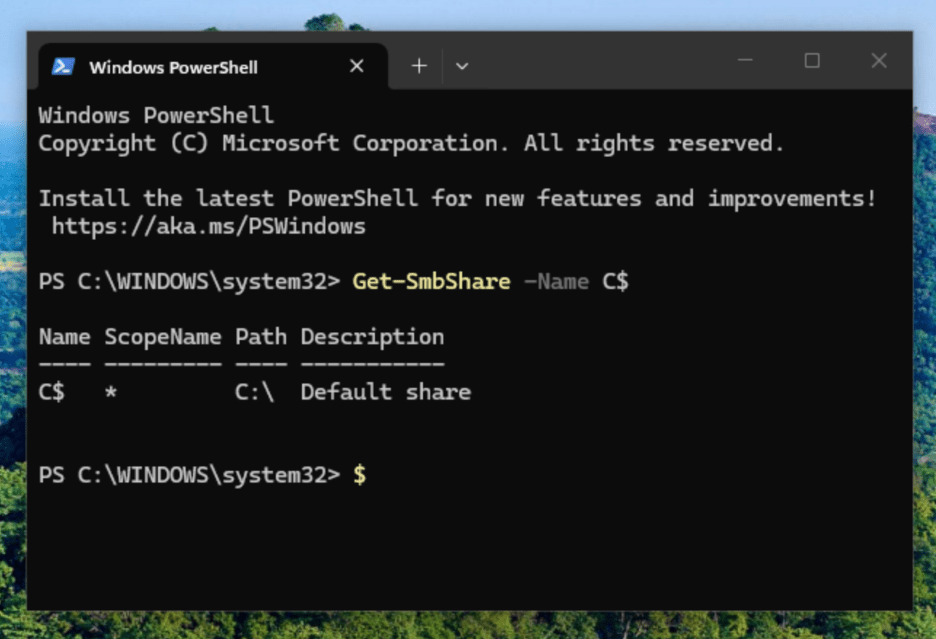Click the Get-SmbShare command text

pyautogui.click(x=430, y=281)
